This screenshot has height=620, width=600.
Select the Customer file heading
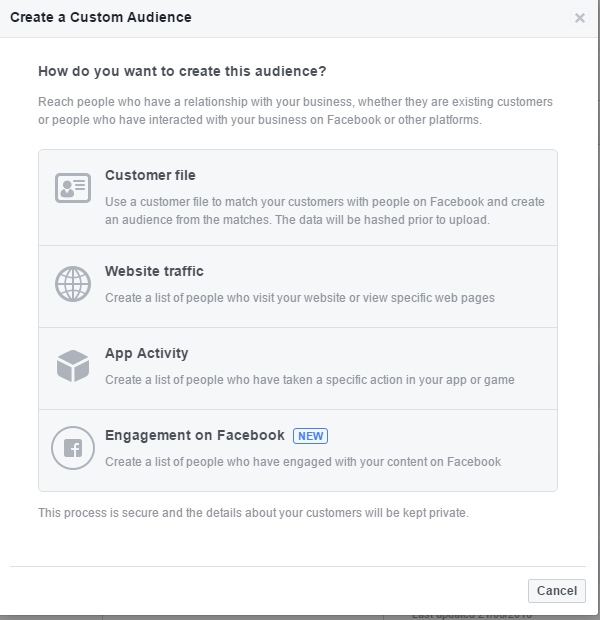tap(150, 175)
